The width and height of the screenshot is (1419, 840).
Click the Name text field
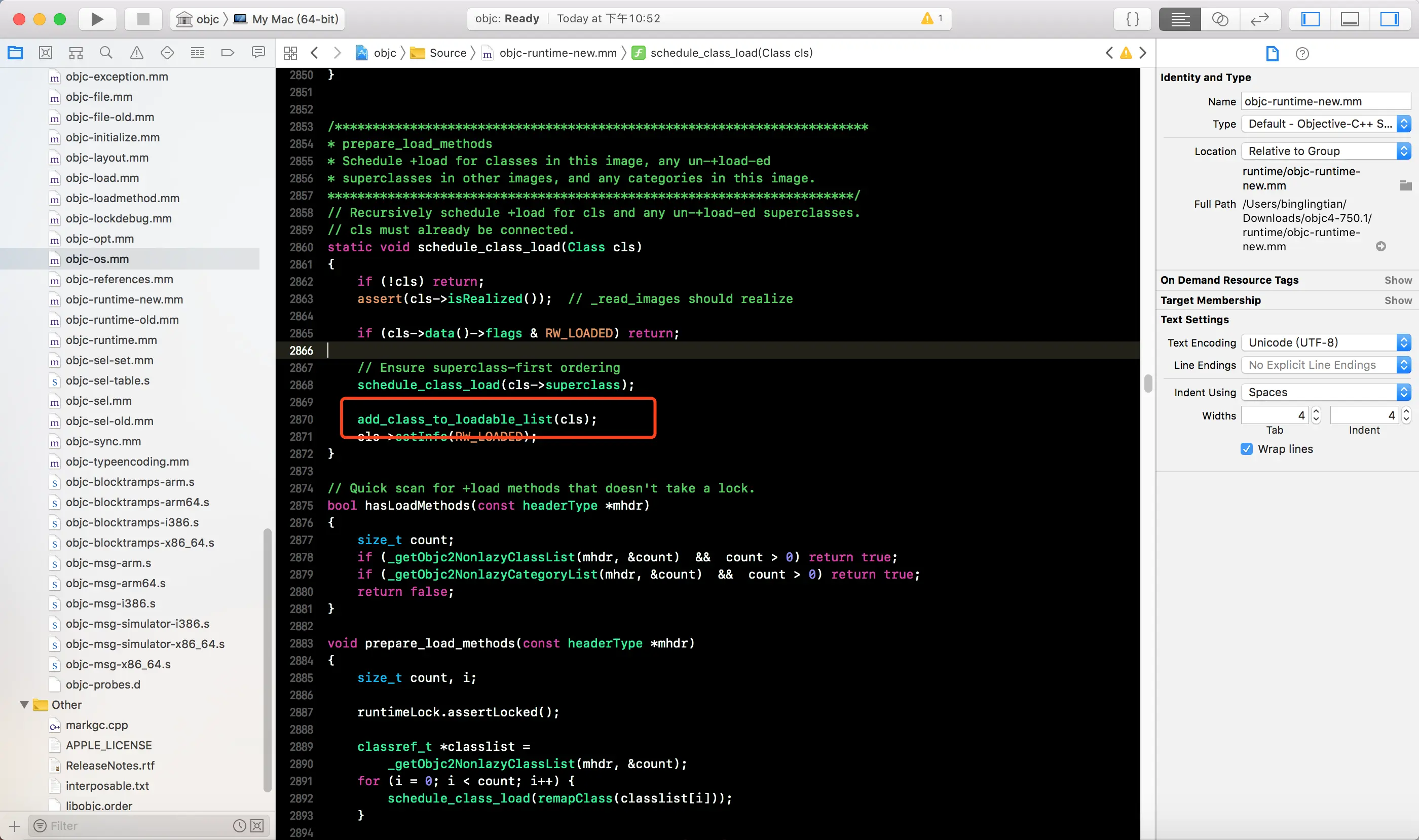(x=1325, y=101)
